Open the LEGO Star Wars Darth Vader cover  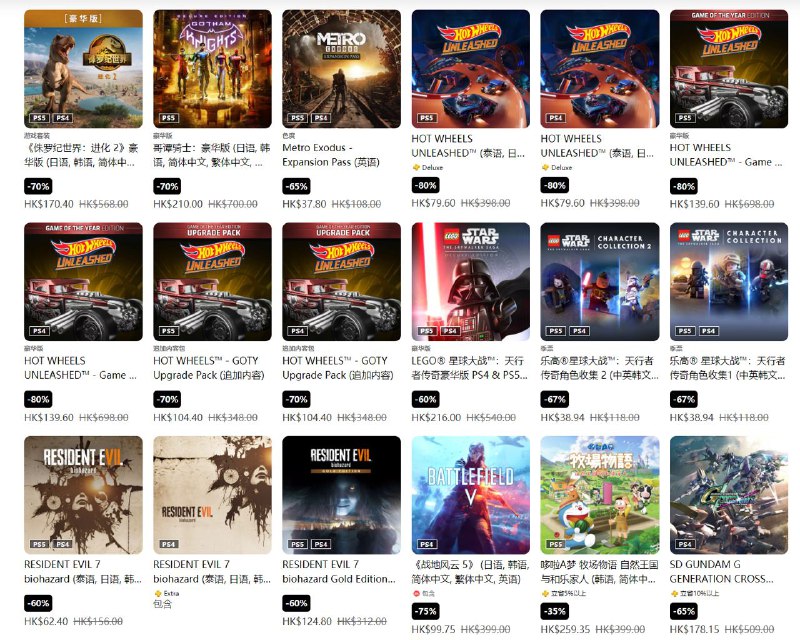coord(470,282)
